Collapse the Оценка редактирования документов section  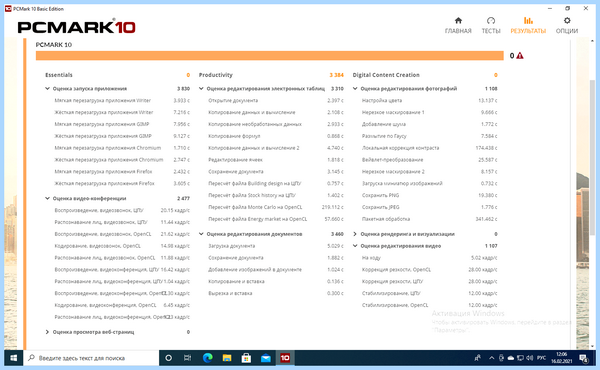coord(201,234)
